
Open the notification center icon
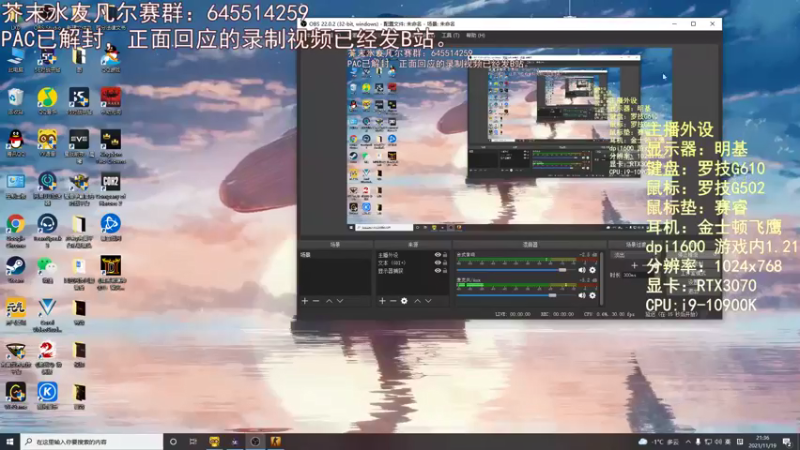click(788, 442)
